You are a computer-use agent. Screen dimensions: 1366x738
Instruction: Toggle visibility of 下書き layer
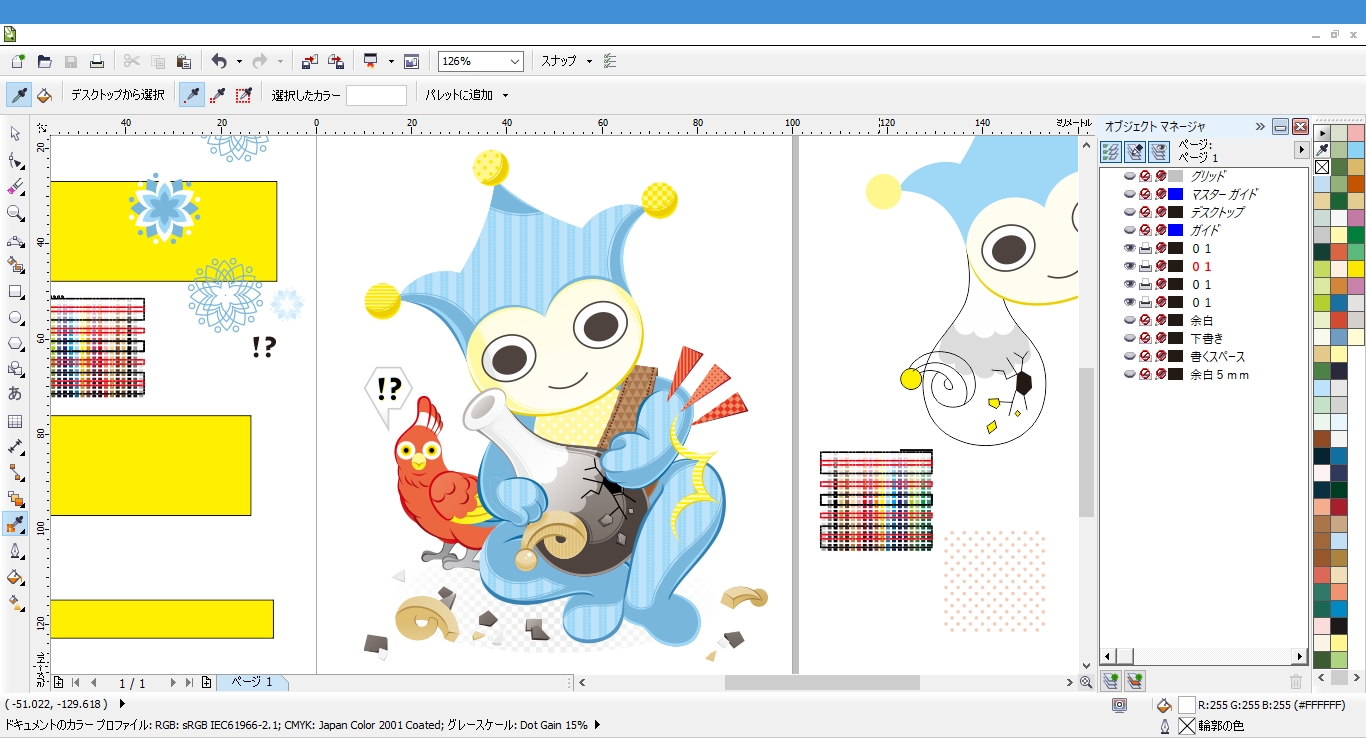[1130, 339]
